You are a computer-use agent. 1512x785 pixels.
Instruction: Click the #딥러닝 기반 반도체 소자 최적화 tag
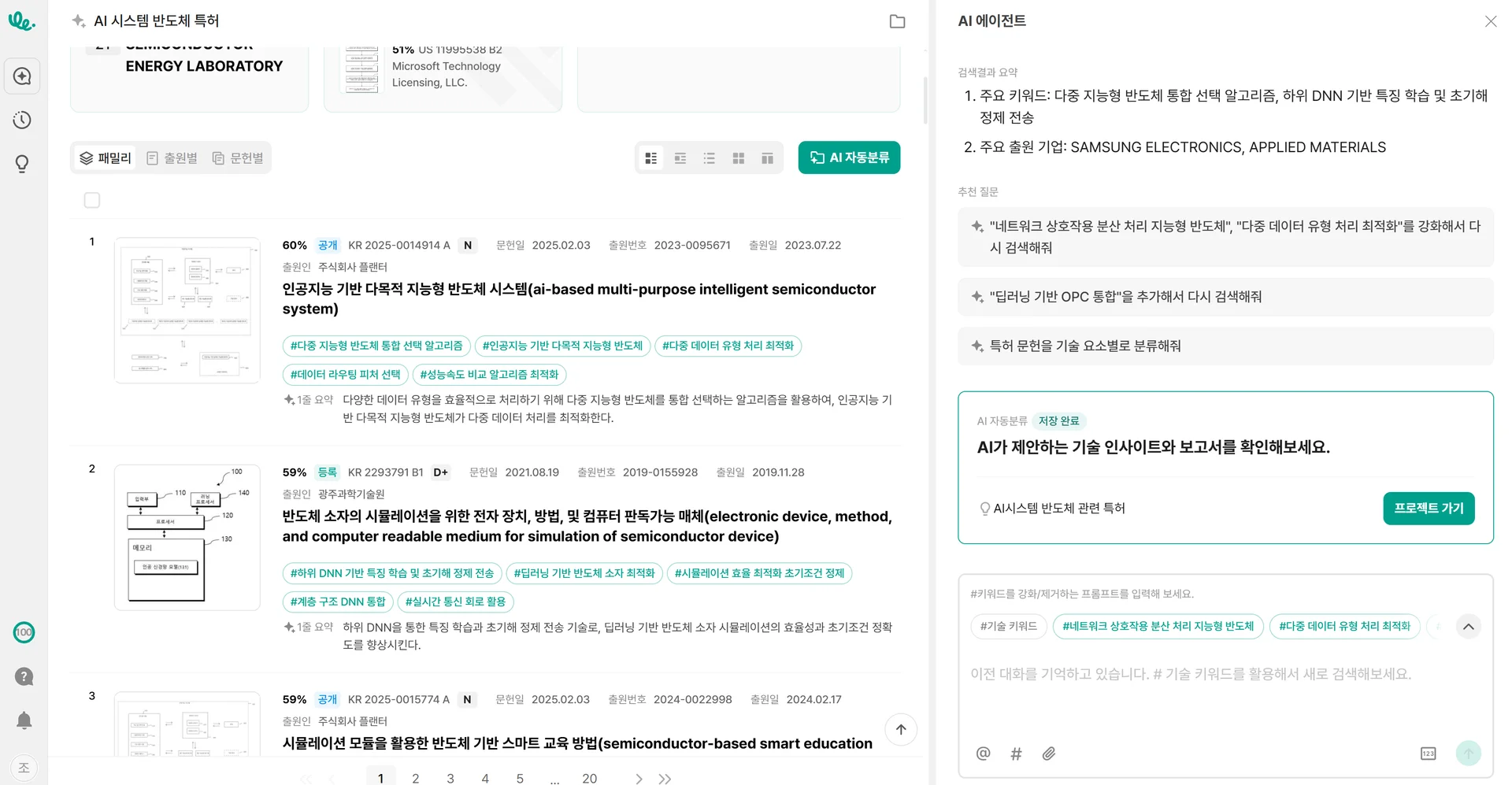(584, 573)
